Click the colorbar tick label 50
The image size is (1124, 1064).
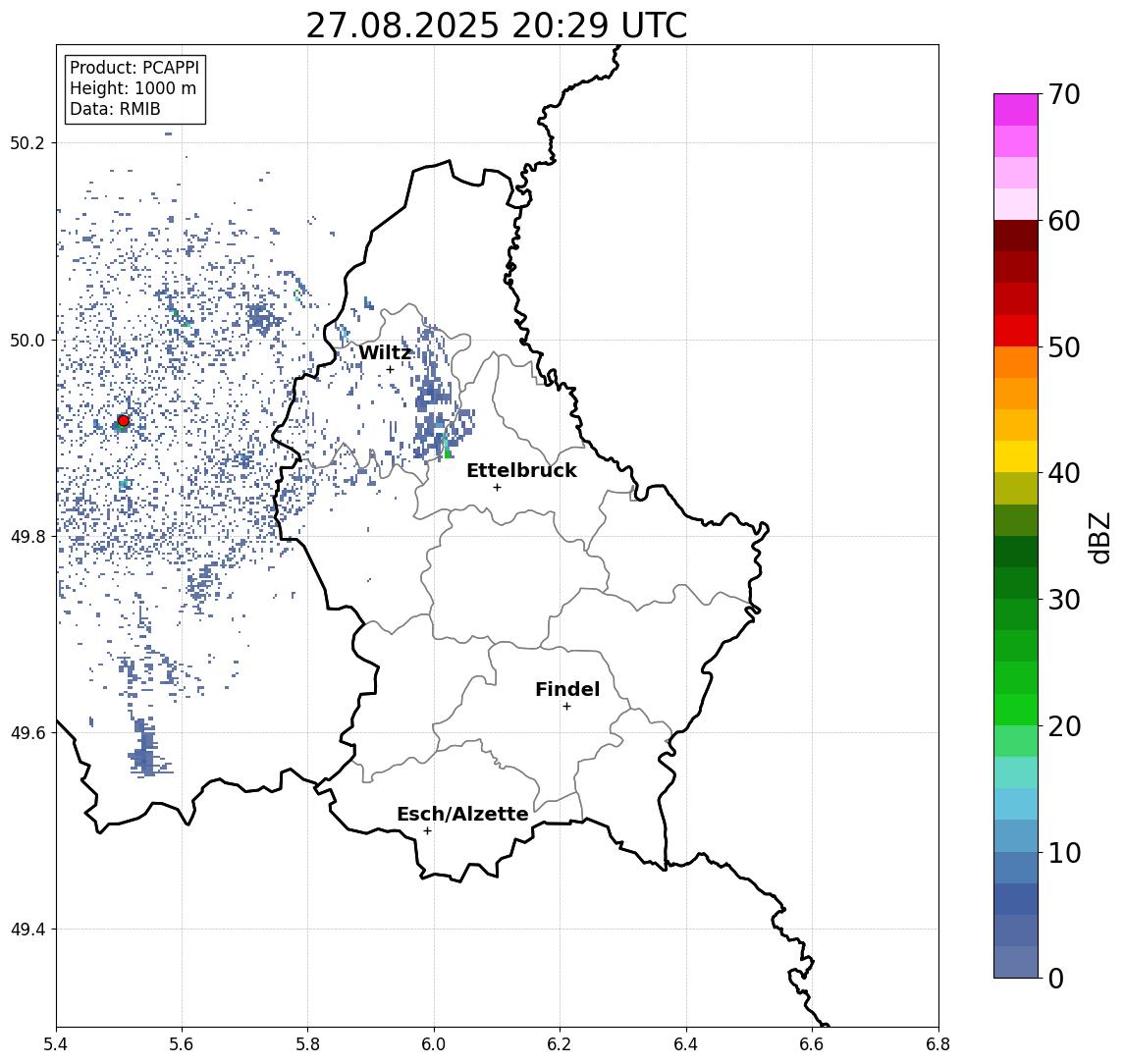[x=1064, y=347]
